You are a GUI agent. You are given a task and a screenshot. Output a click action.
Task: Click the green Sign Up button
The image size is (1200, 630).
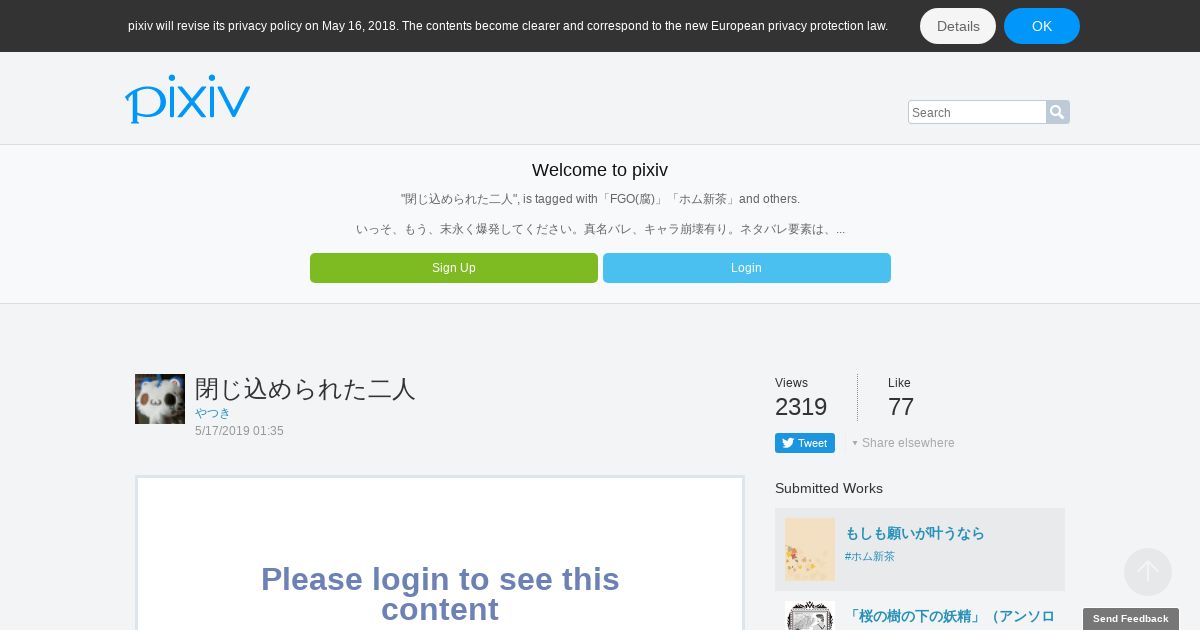point(454,268)
